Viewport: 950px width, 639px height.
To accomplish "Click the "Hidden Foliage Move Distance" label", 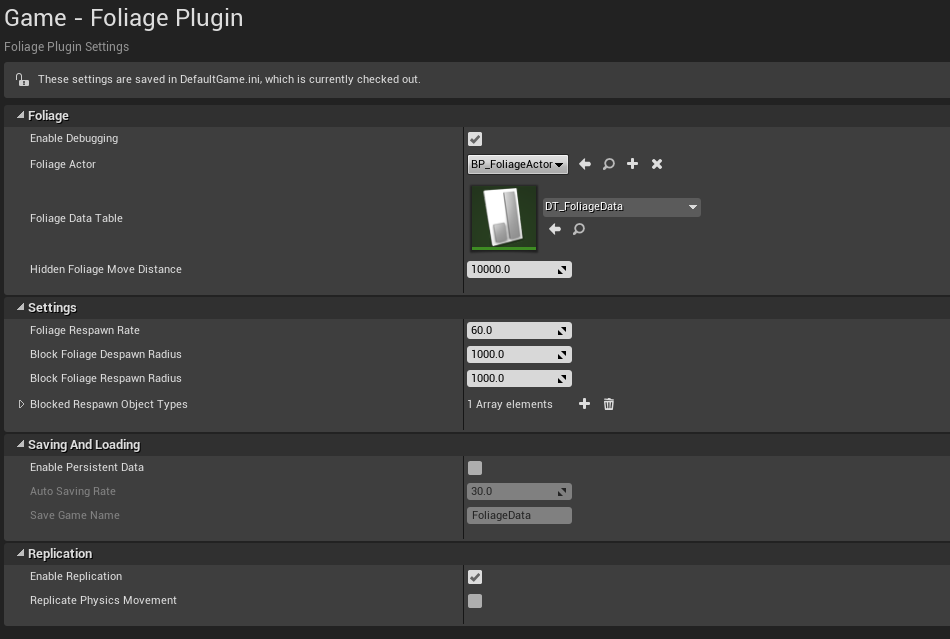I will pos(106,269).
